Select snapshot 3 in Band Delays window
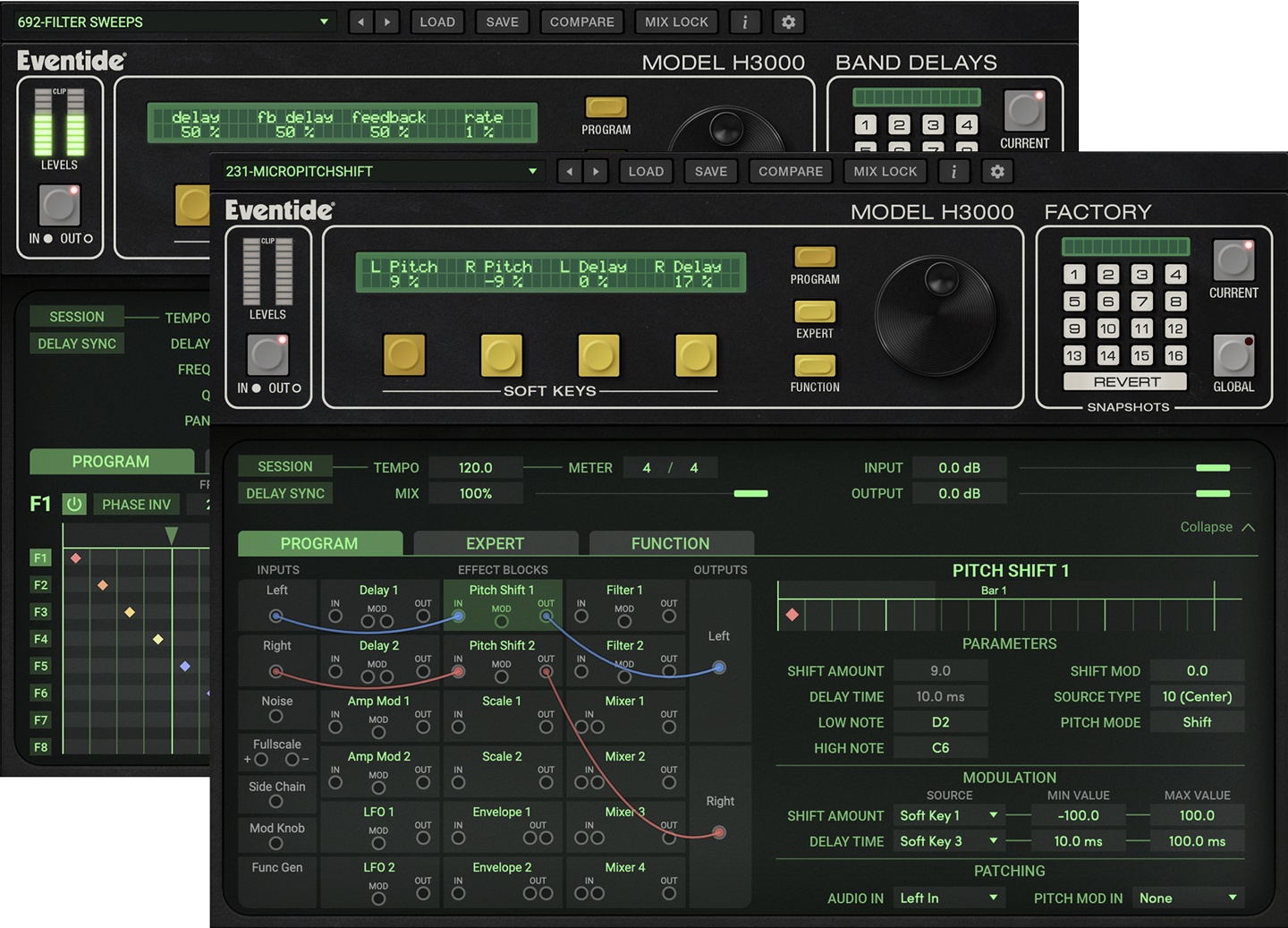 (933, 125)
